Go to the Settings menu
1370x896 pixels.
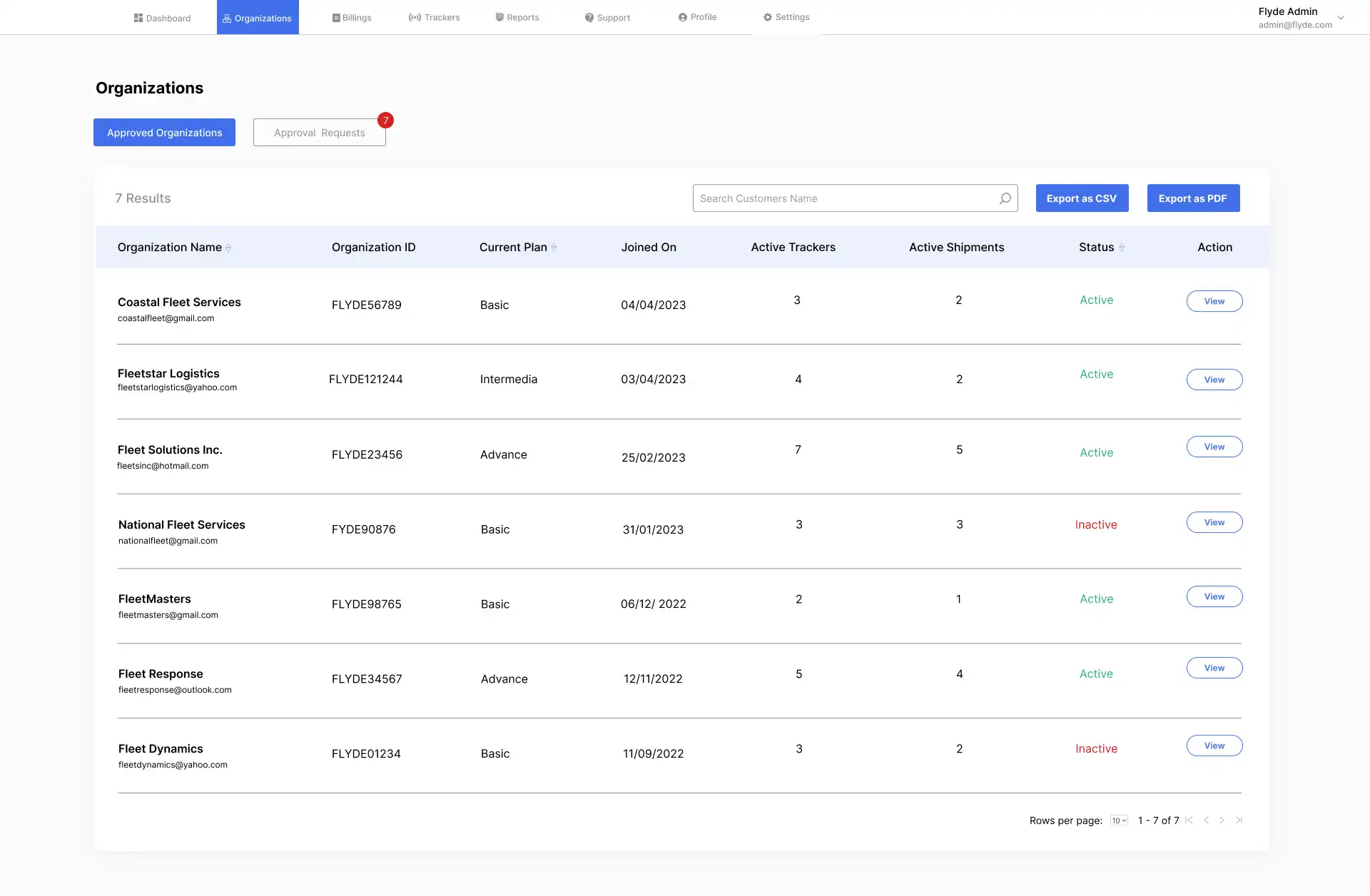786,17
